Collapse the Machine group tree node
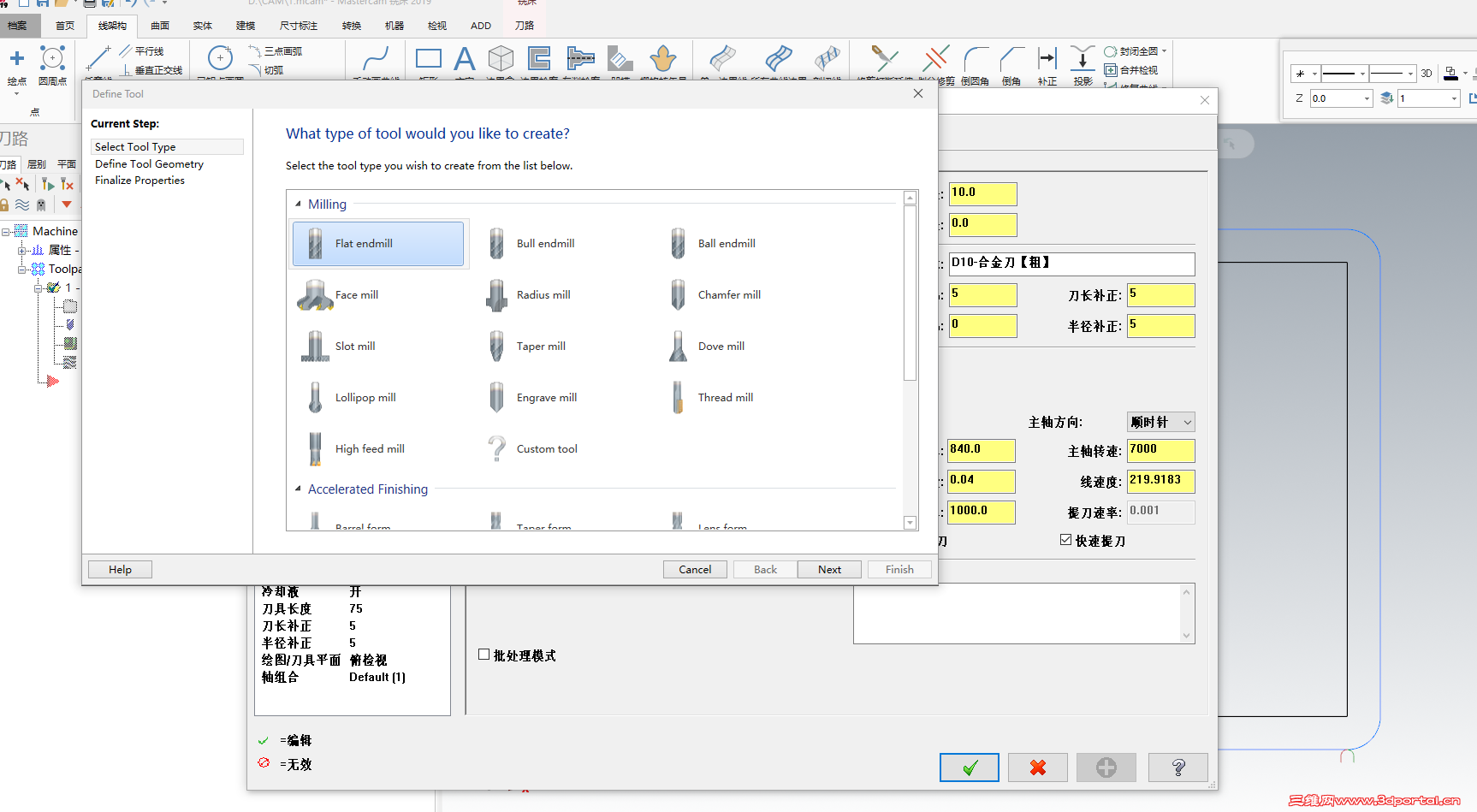Screen dimensions: 1477x812 [x=6, y=232]
